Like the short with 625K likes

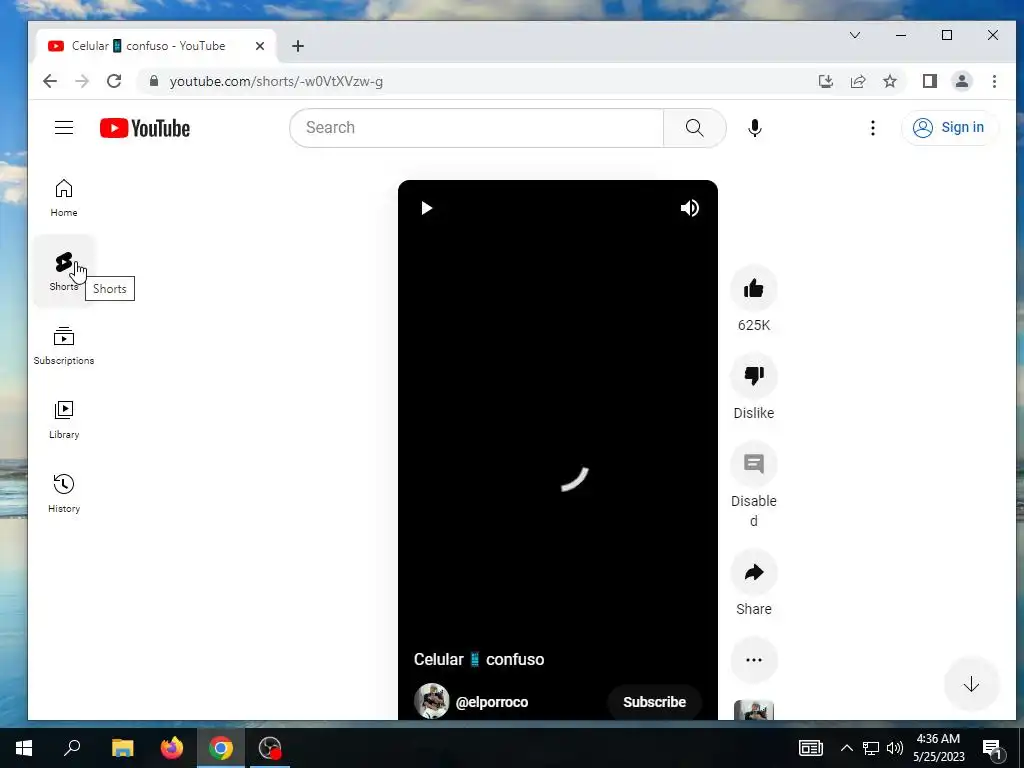pos(754,288)
